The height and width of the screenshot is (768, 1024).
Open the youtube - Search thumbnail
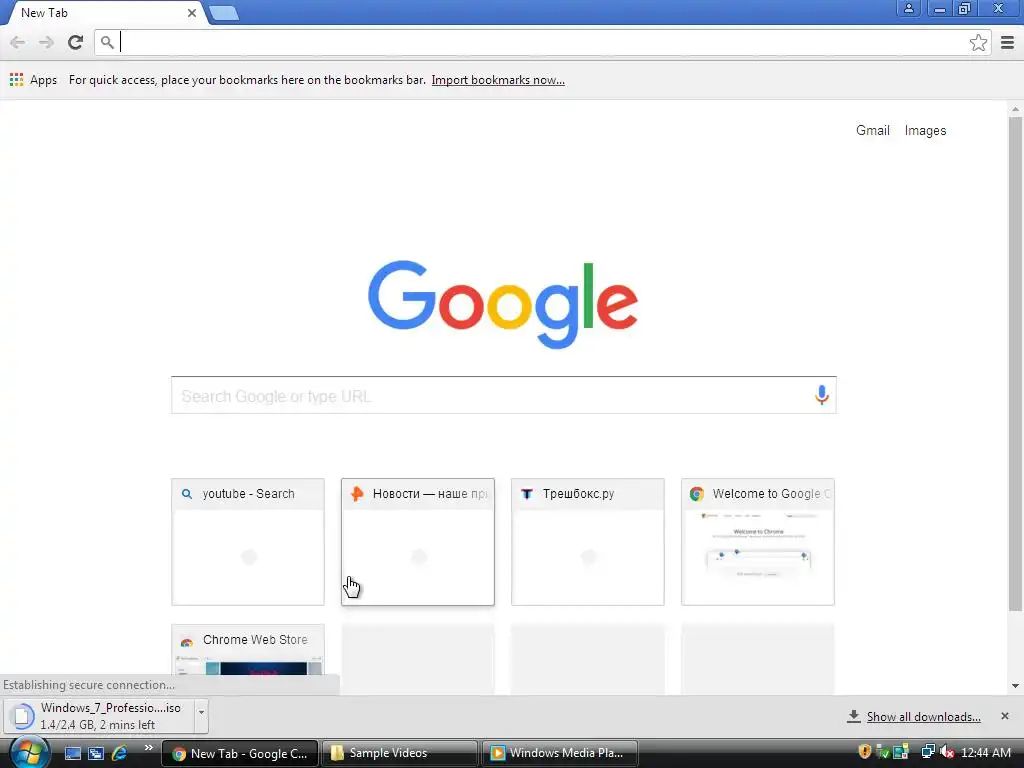pyautogui.click(x=248, y=542)
